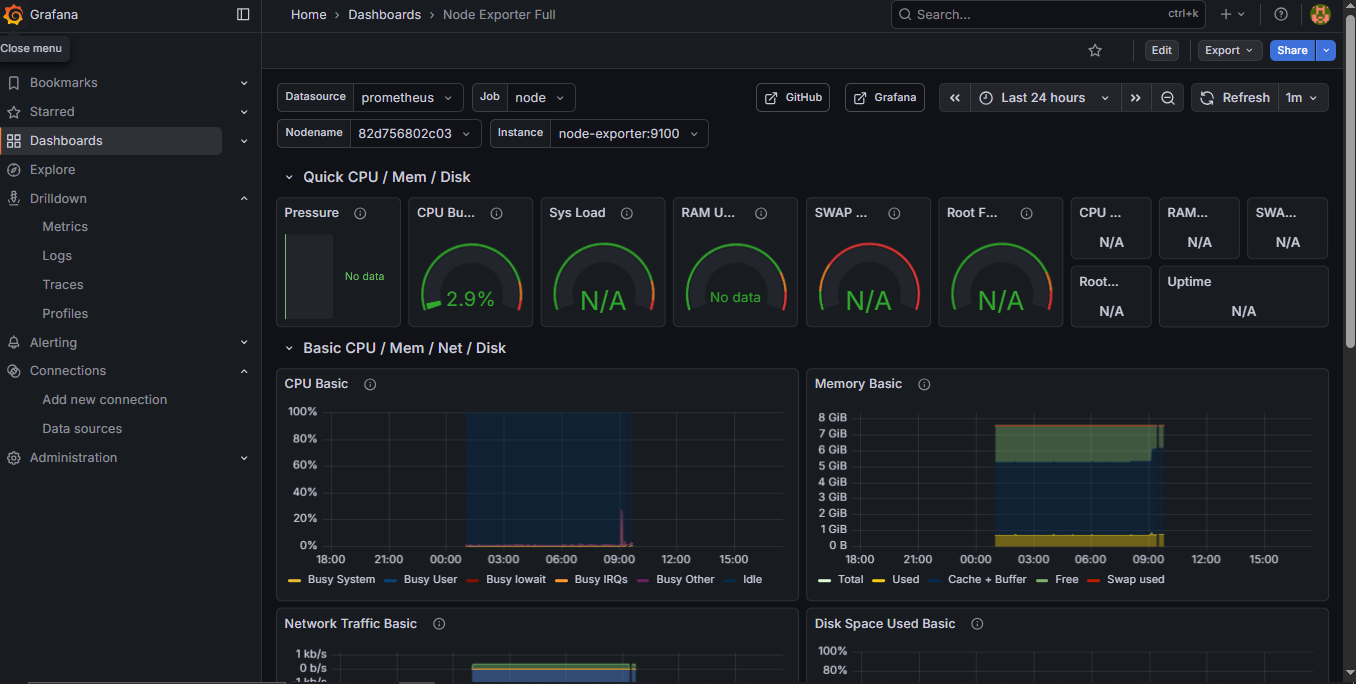Go to Dashboards breadcrumb

point(385,15)
